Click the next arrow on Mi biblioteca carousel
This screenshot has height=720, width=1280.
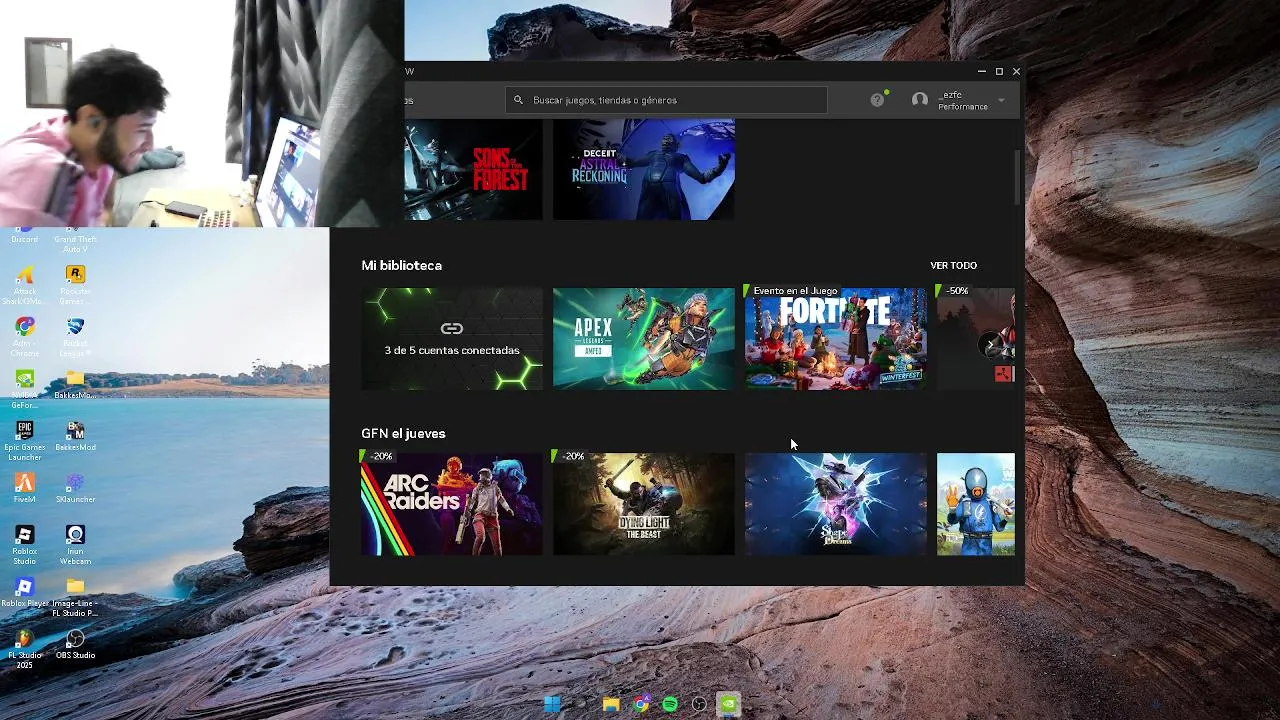pyautogui.click(x=990, y=346)
